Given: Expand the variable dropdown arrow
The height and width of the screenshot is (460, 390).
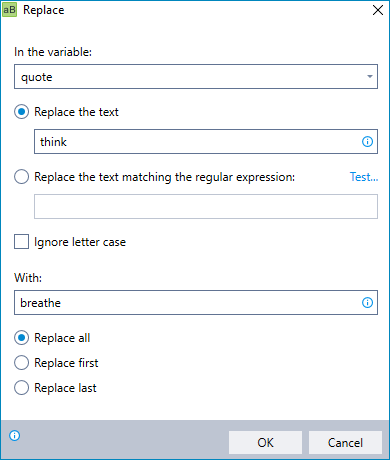Looking at the screenshot, I should 369,77.
